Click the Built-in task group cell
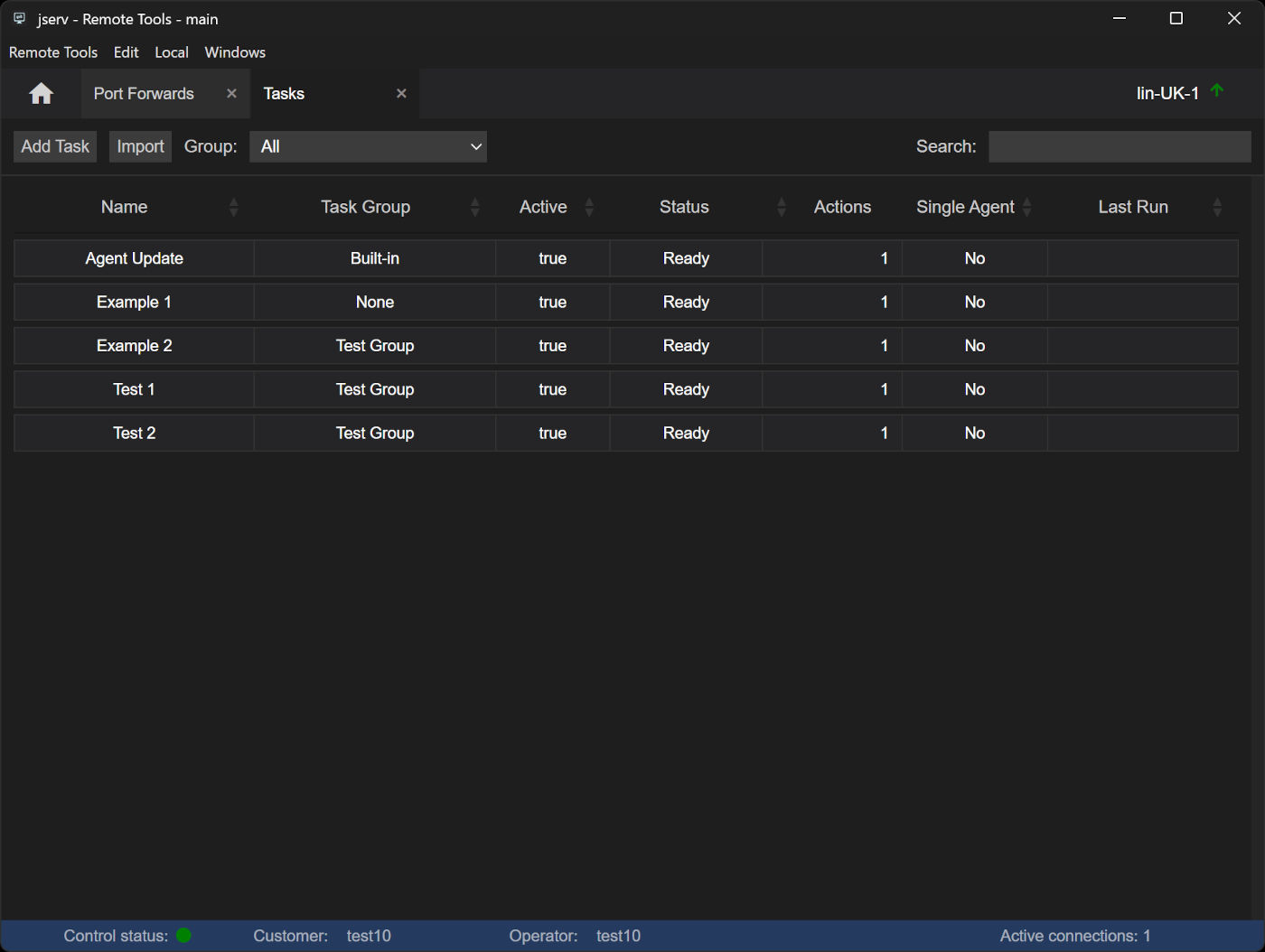Viewport: 1265px width, 952px height. click(375, 258)
